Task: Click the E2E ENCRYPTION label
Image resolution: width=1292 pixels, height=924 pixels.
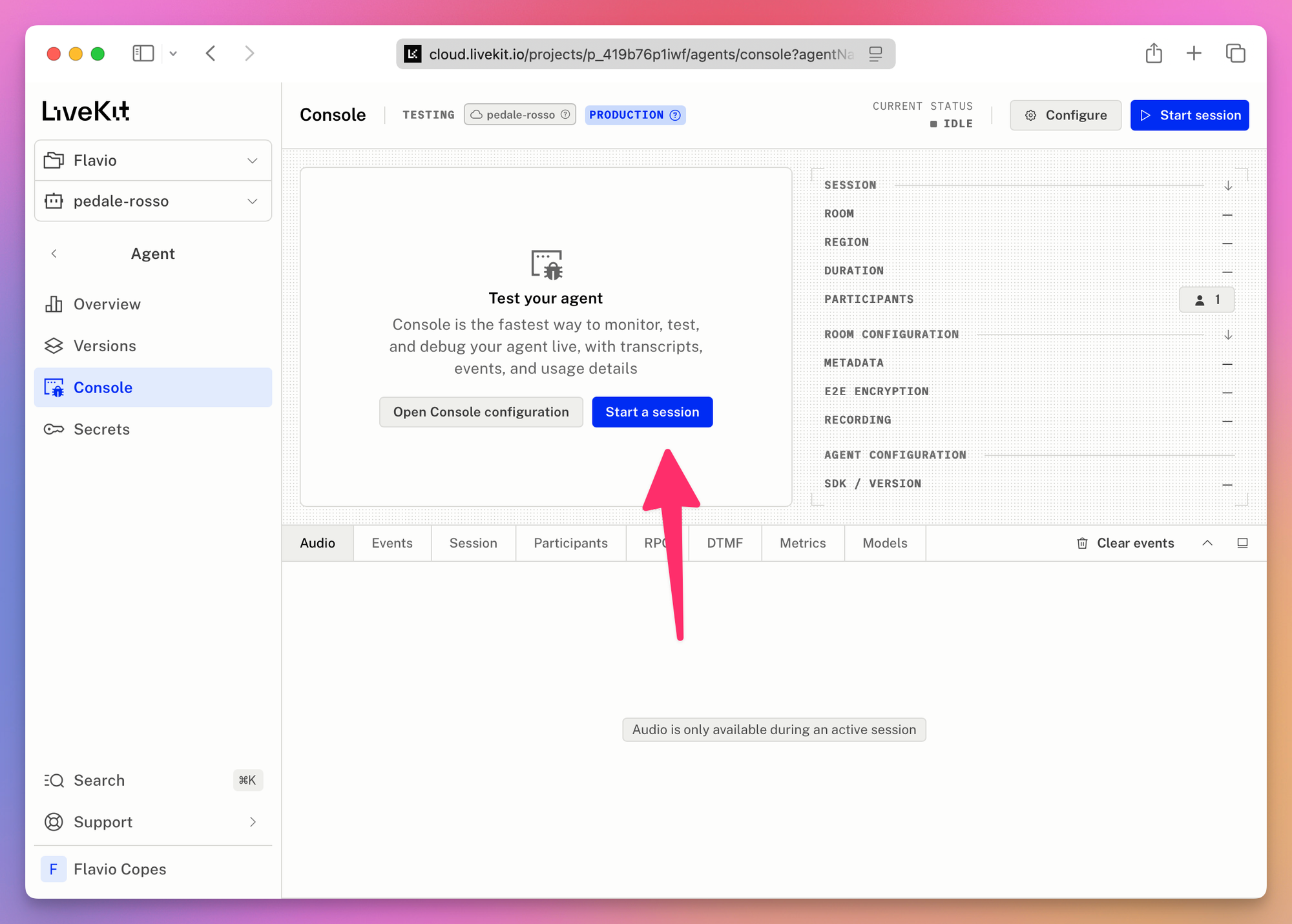Action: pyautogui.click(x=877, y=391)
